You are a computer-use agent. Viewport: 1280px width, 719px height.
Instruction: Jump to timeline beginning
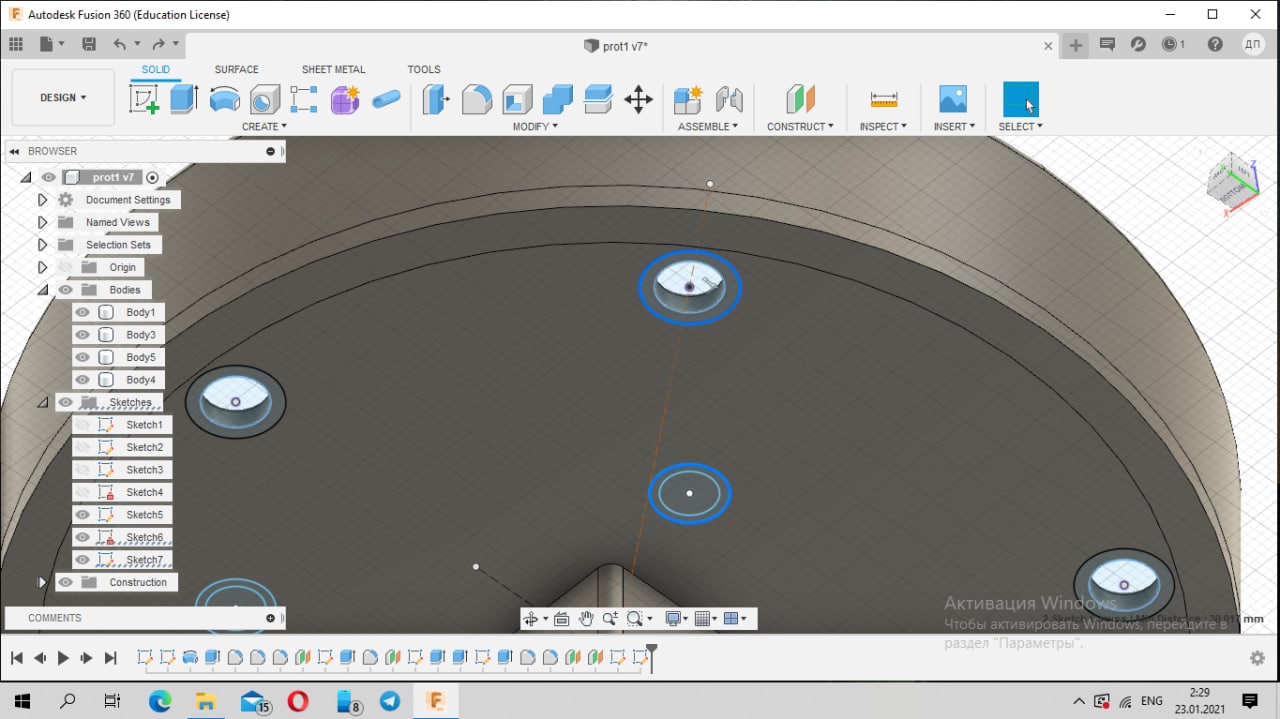click(x=16, y=658)
